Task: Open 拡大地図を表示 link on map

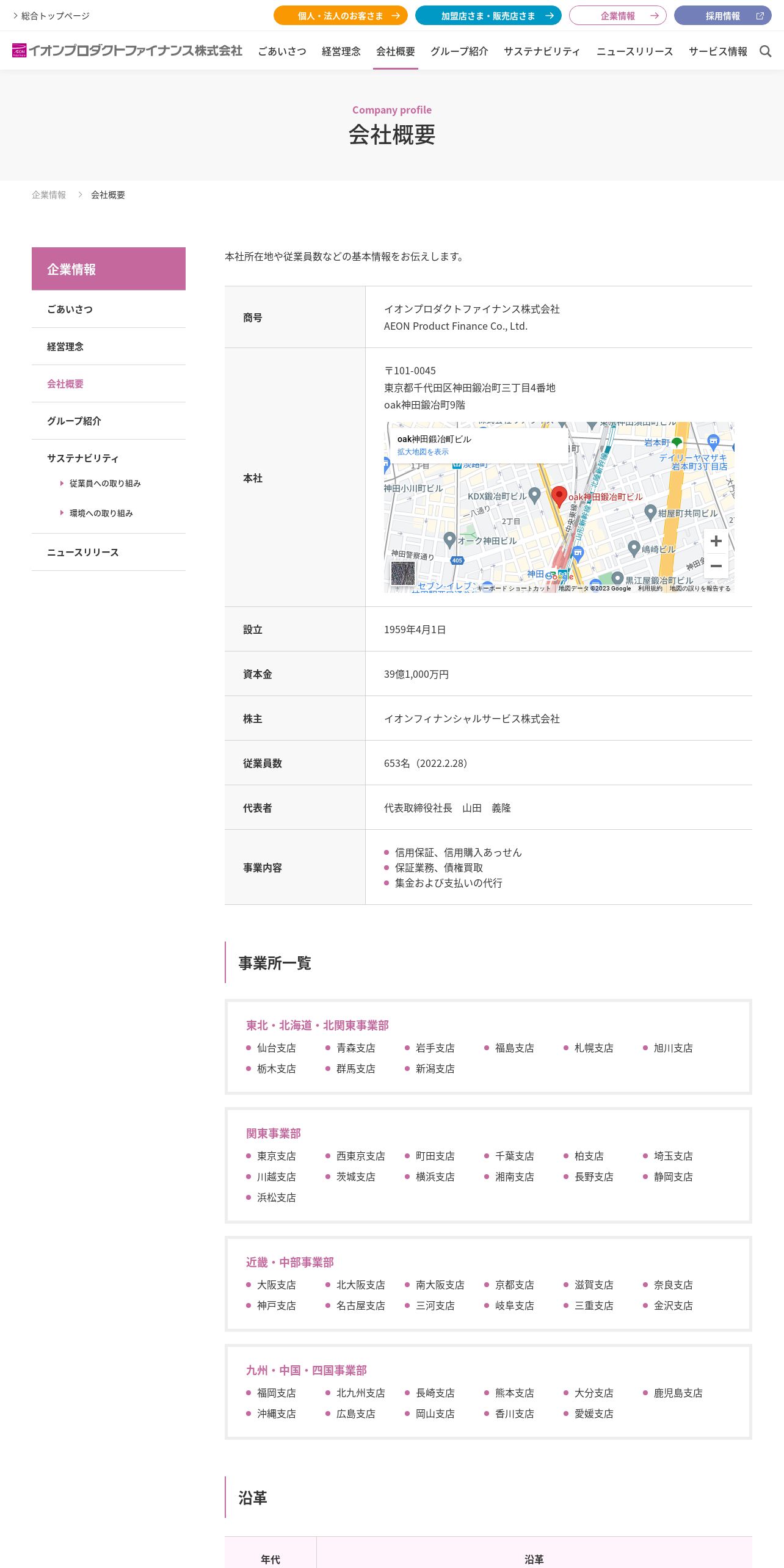Action: (x=423, y=452)
